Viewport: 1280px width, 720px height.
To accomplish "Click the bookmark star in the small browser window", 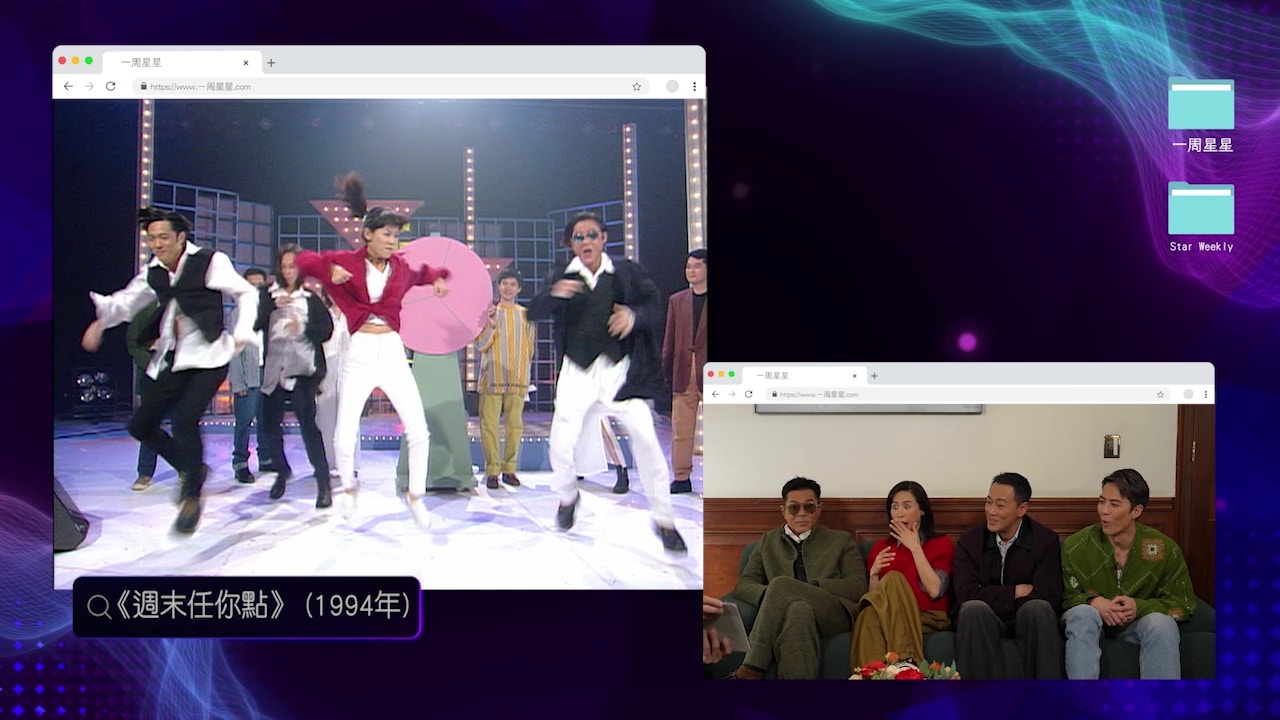I will click(x=1160, y=394).
